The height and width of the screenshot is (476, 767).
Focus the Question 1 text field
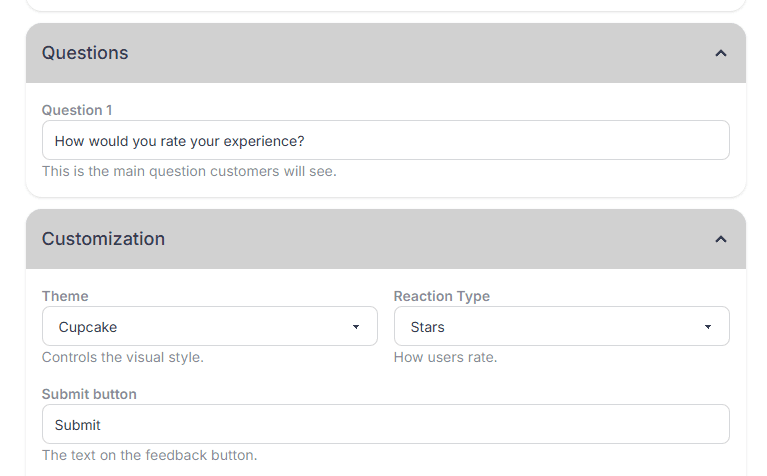pos(385,141)
